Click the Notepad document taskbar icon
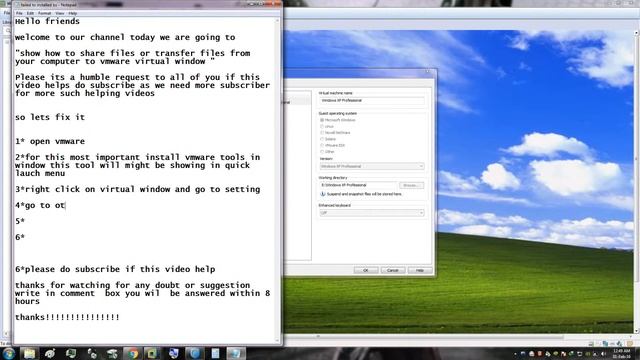 pyautogui.click(x=216, y=353)
